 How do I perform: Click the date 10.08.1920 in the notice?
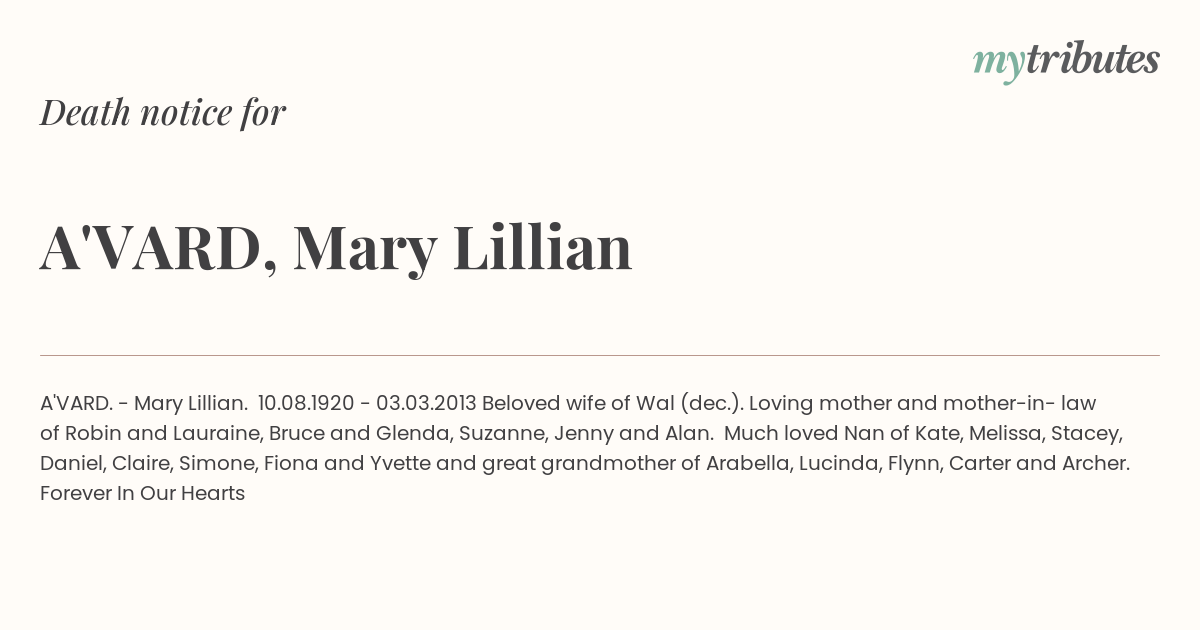click(x=306, y=403)
